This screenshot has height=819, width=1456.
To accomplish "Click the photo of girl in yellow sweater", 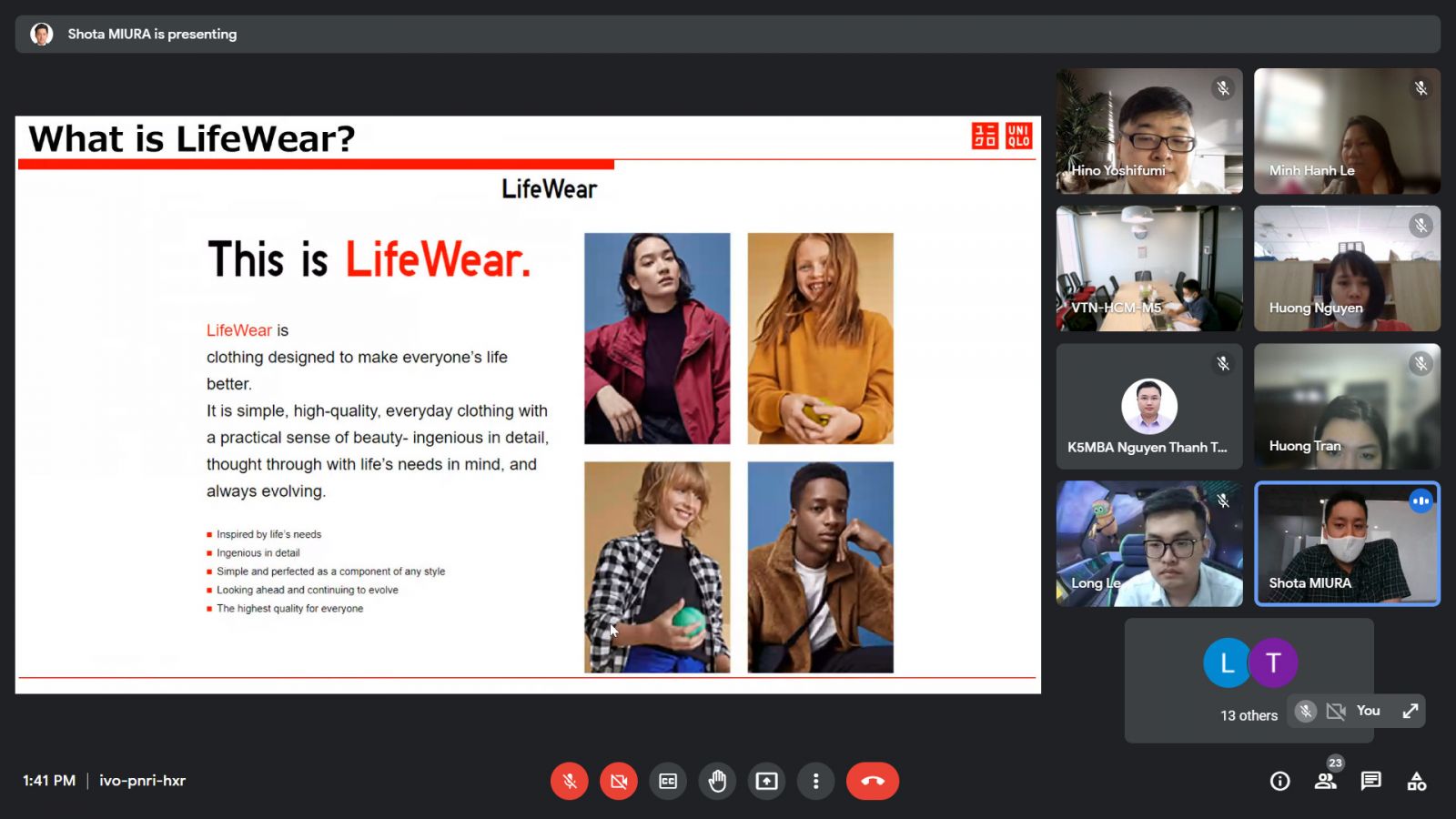I will (x=821, y=339).
